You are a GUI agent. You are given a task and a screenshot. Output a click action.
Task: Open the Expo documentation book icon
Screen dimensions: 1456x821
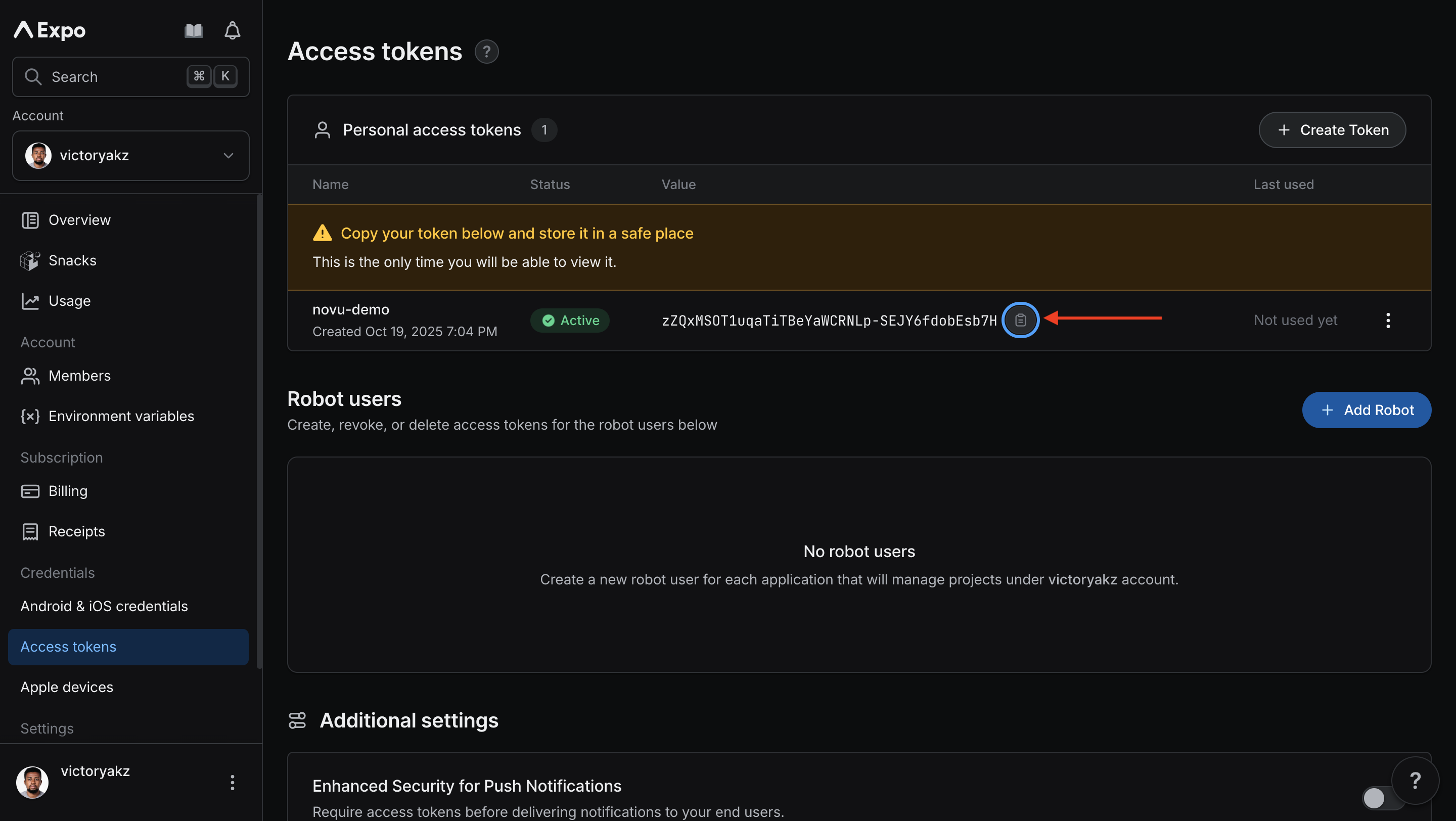(193, 30)
